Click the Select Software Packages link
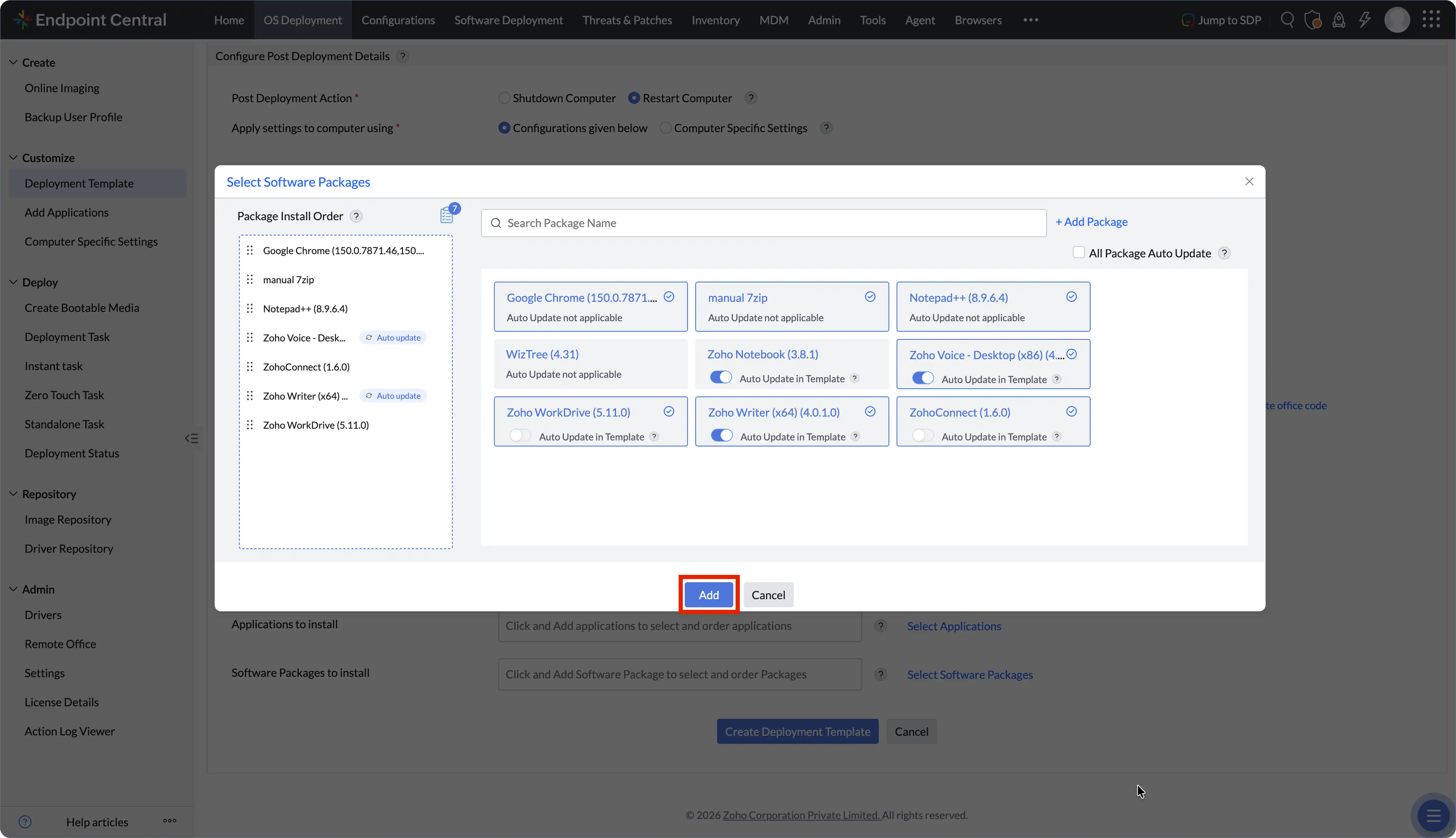The width and height of the screenshot is (1456, 838). (970, 675)
